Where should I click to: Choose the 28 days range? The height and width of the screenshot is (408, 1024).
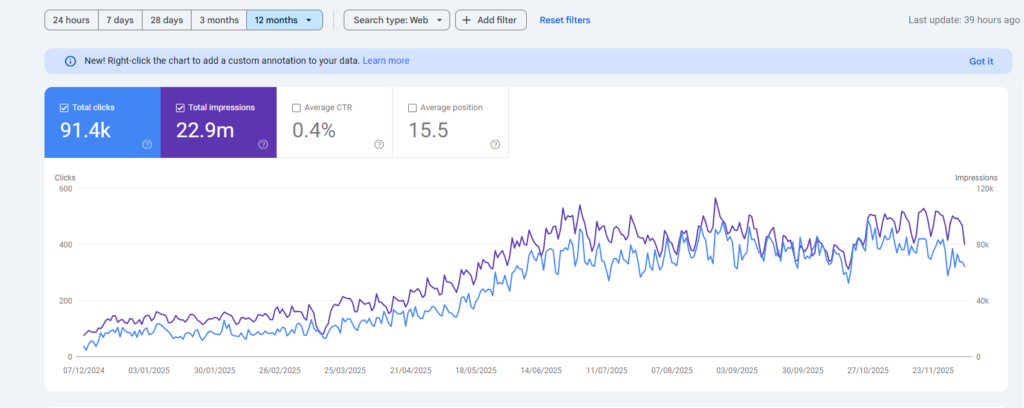[166, 20]
